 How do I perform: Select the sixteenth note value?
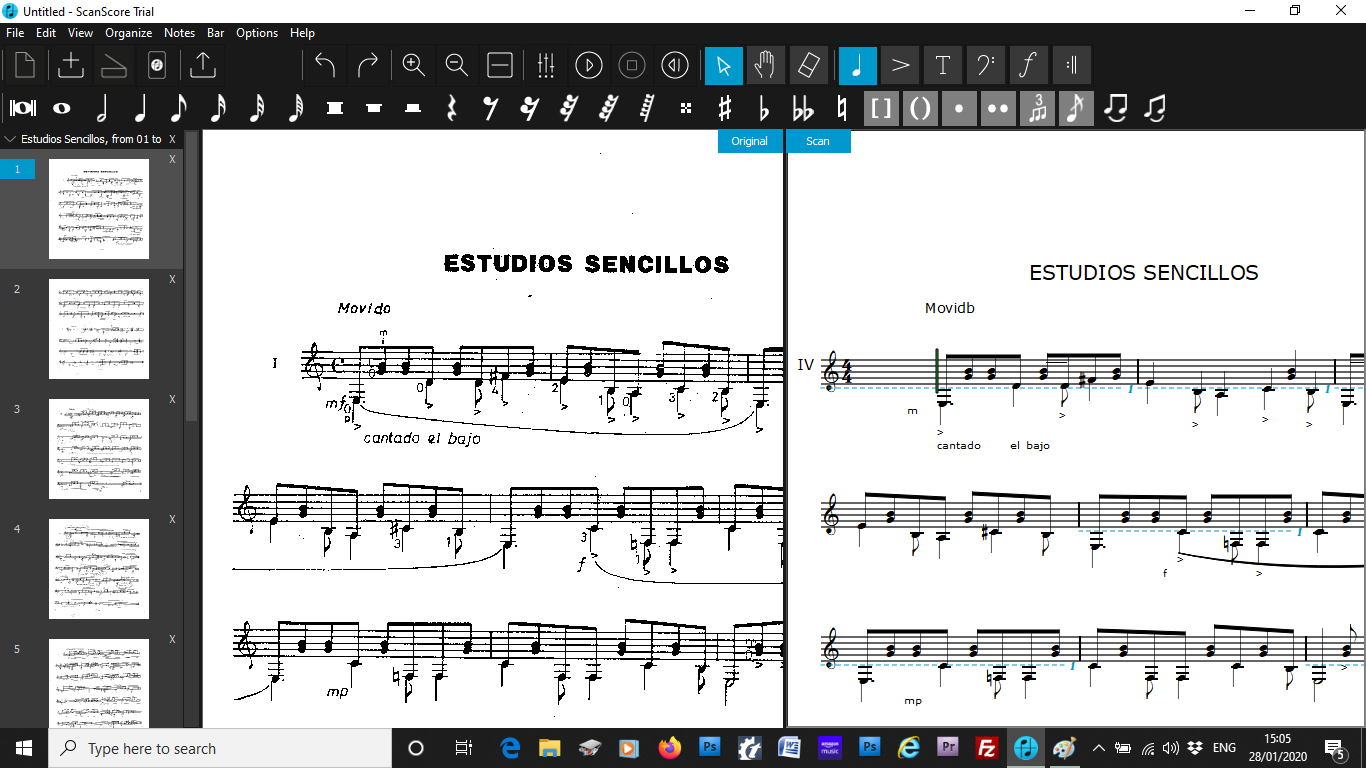coord(218,108)
